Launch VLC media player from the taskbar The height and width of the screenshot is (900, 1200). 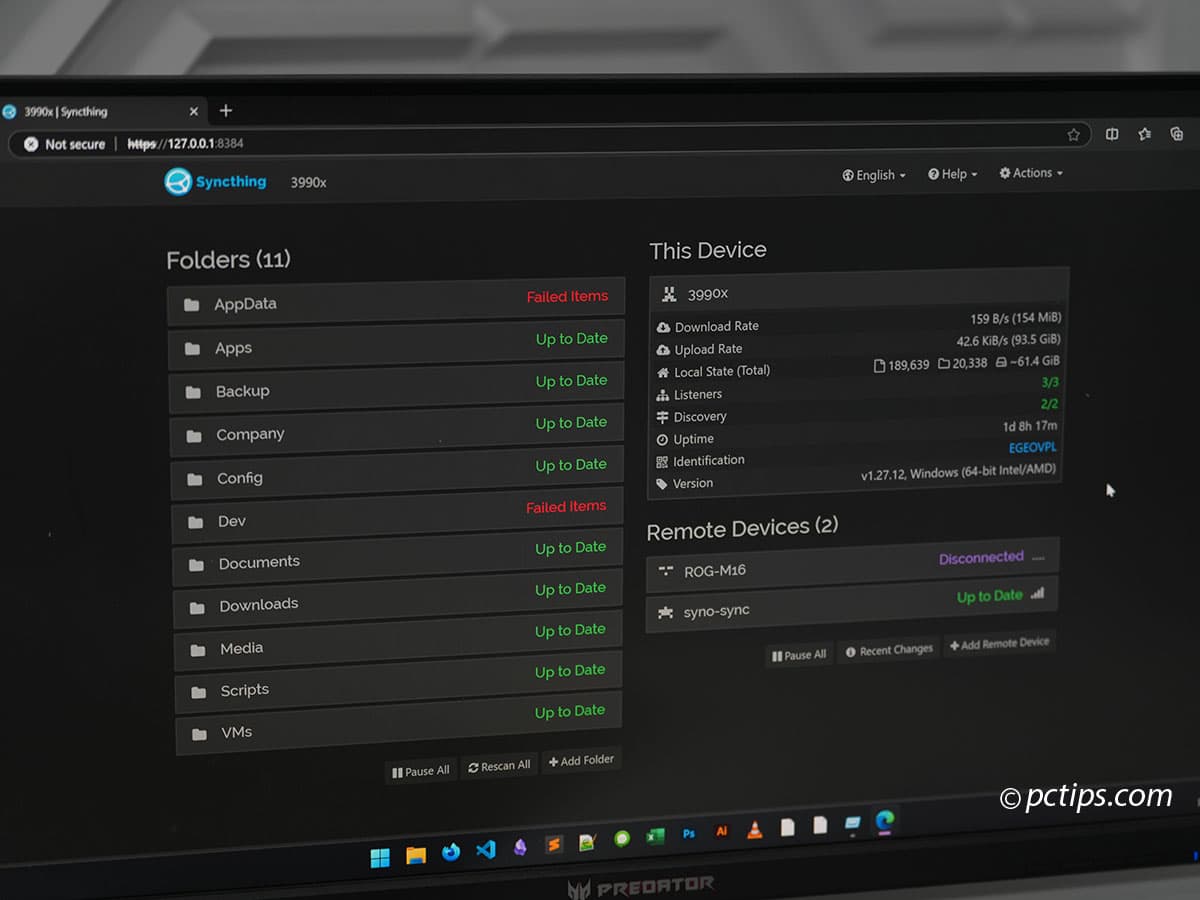point(755,830)
